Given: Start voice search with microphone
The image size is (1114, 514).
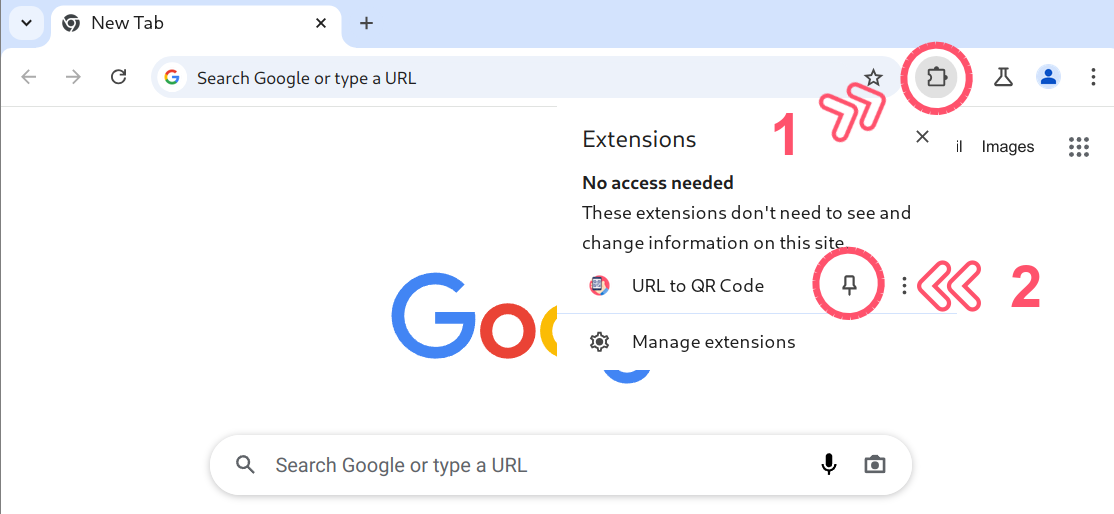Looking at the screenshot, I should [828, 464].
